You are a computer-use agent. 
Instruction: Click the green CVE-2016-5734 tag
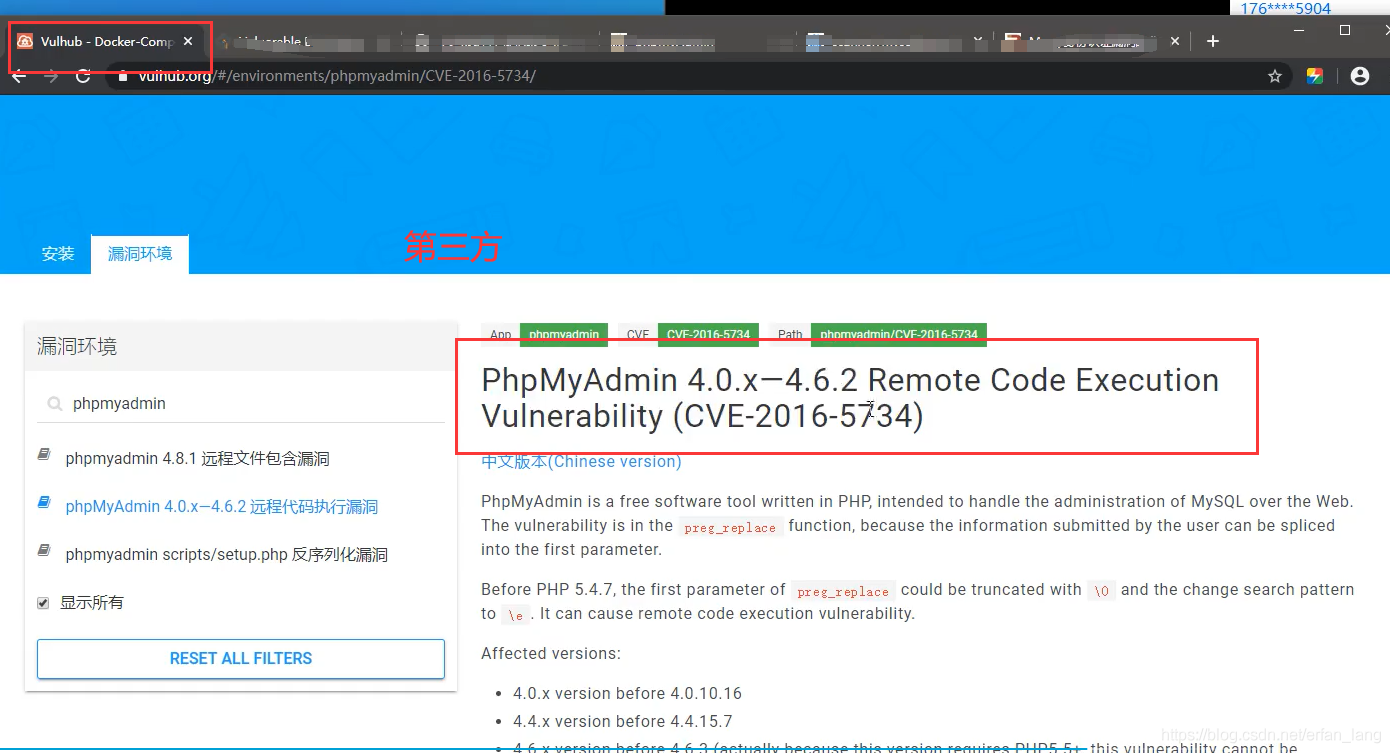click(x=708, y=335)
